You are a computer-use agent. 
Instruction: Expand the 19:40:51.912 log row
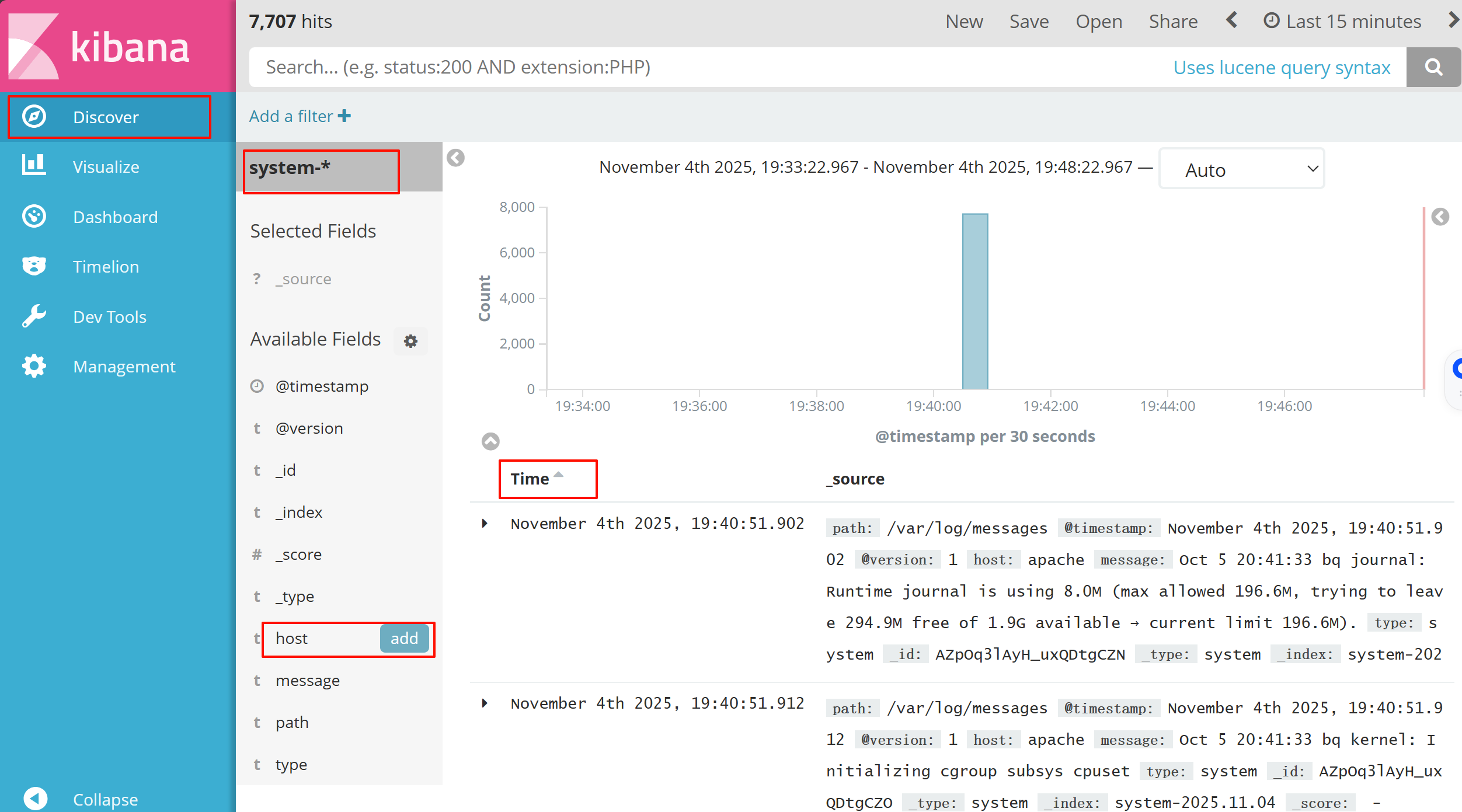pos(485,703)
